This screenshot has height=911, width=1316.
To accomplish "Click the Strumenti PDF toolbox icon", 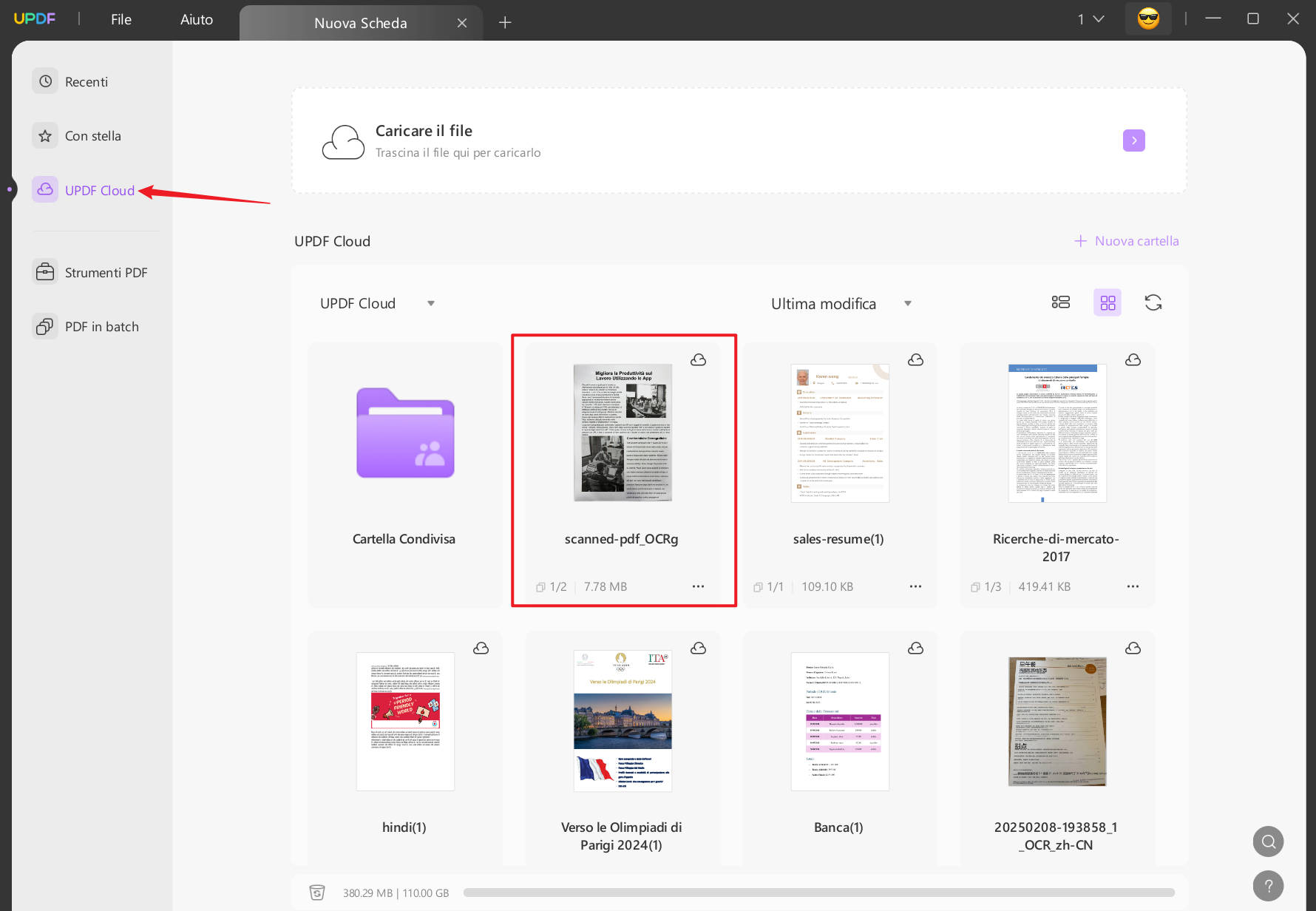I will [x=45, y=271].
